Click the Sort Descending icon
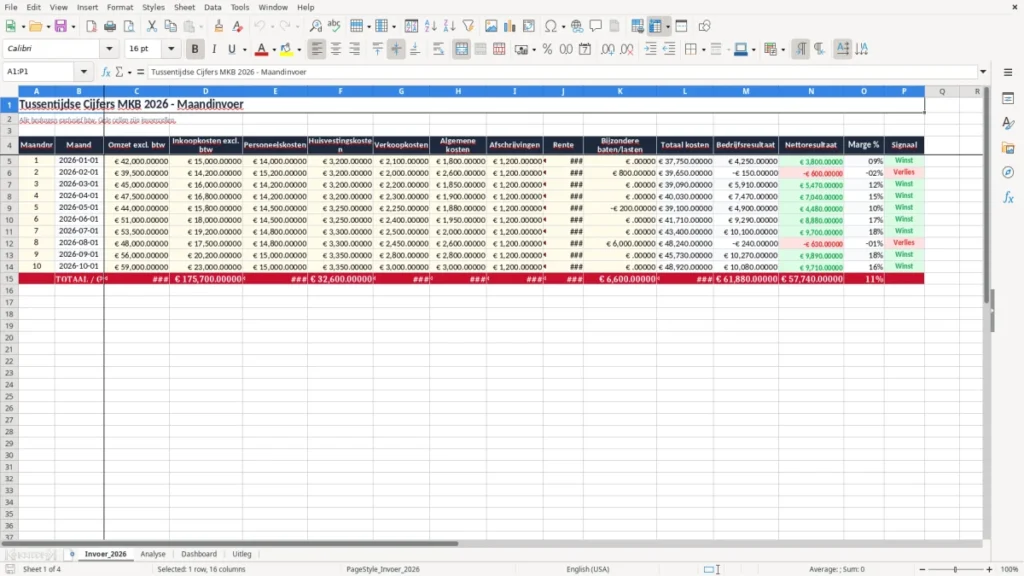 click(449, 26)
